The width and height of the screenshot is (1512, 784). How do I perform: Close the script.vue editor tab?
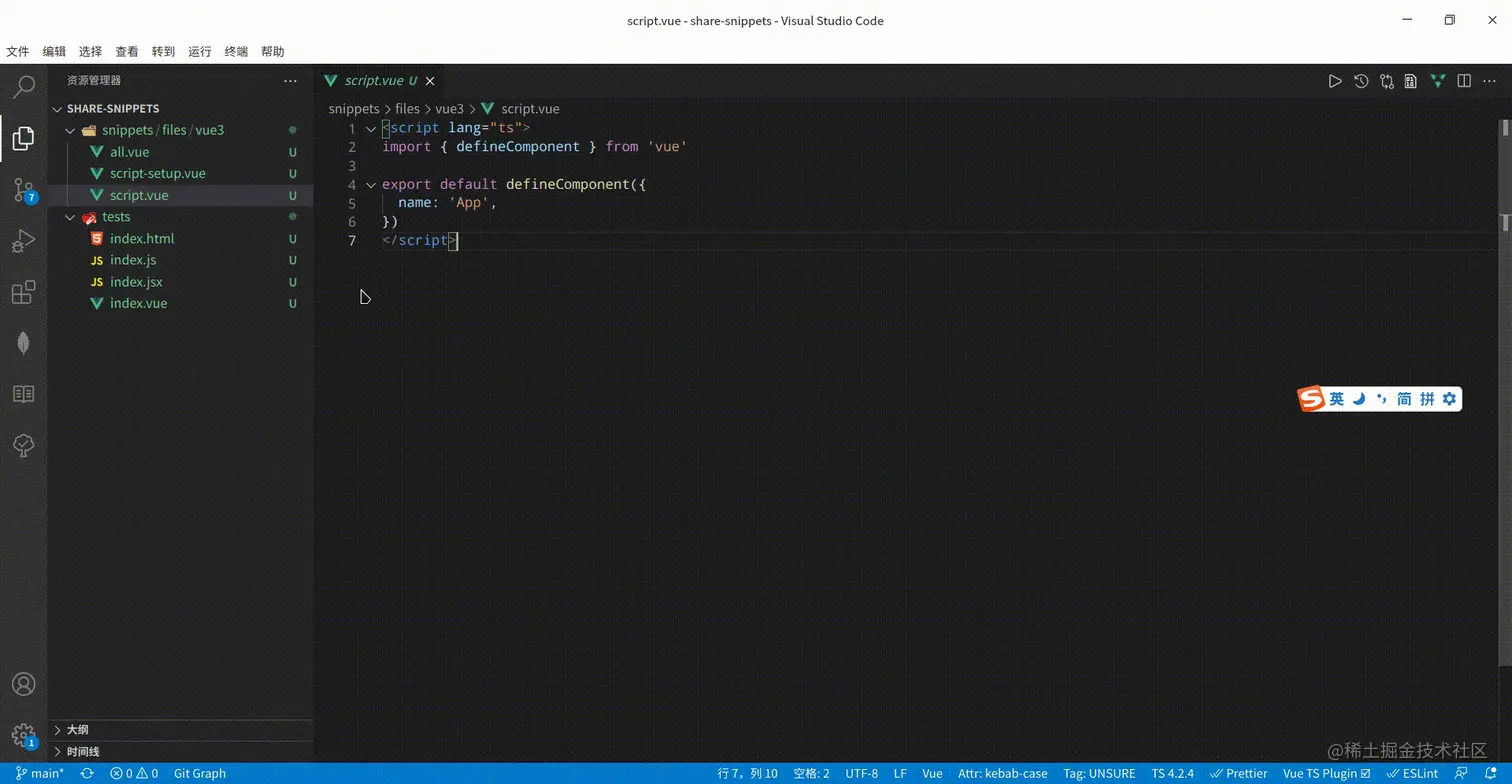coord(430,81)
